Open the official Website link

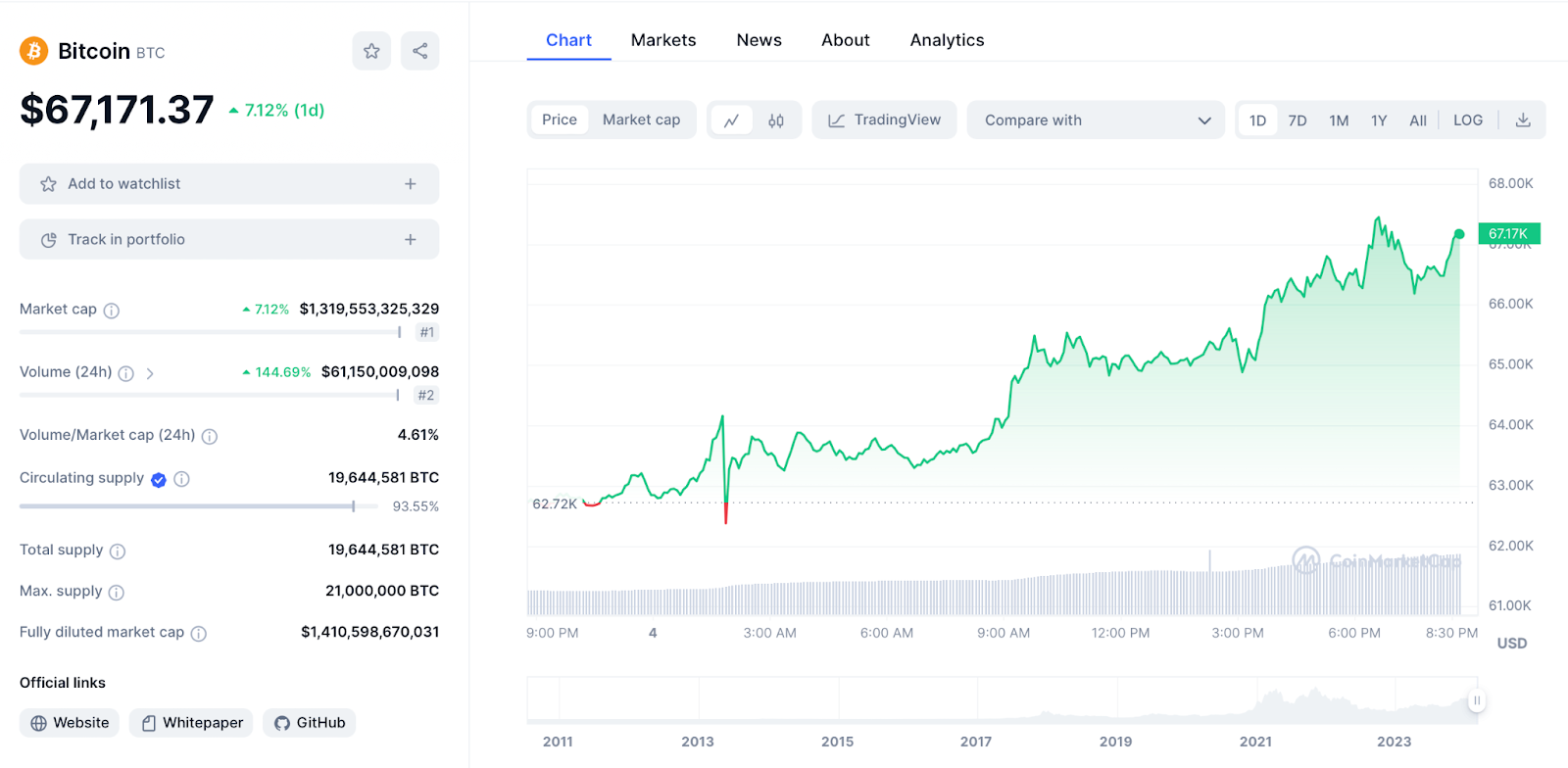coord(70,723)
